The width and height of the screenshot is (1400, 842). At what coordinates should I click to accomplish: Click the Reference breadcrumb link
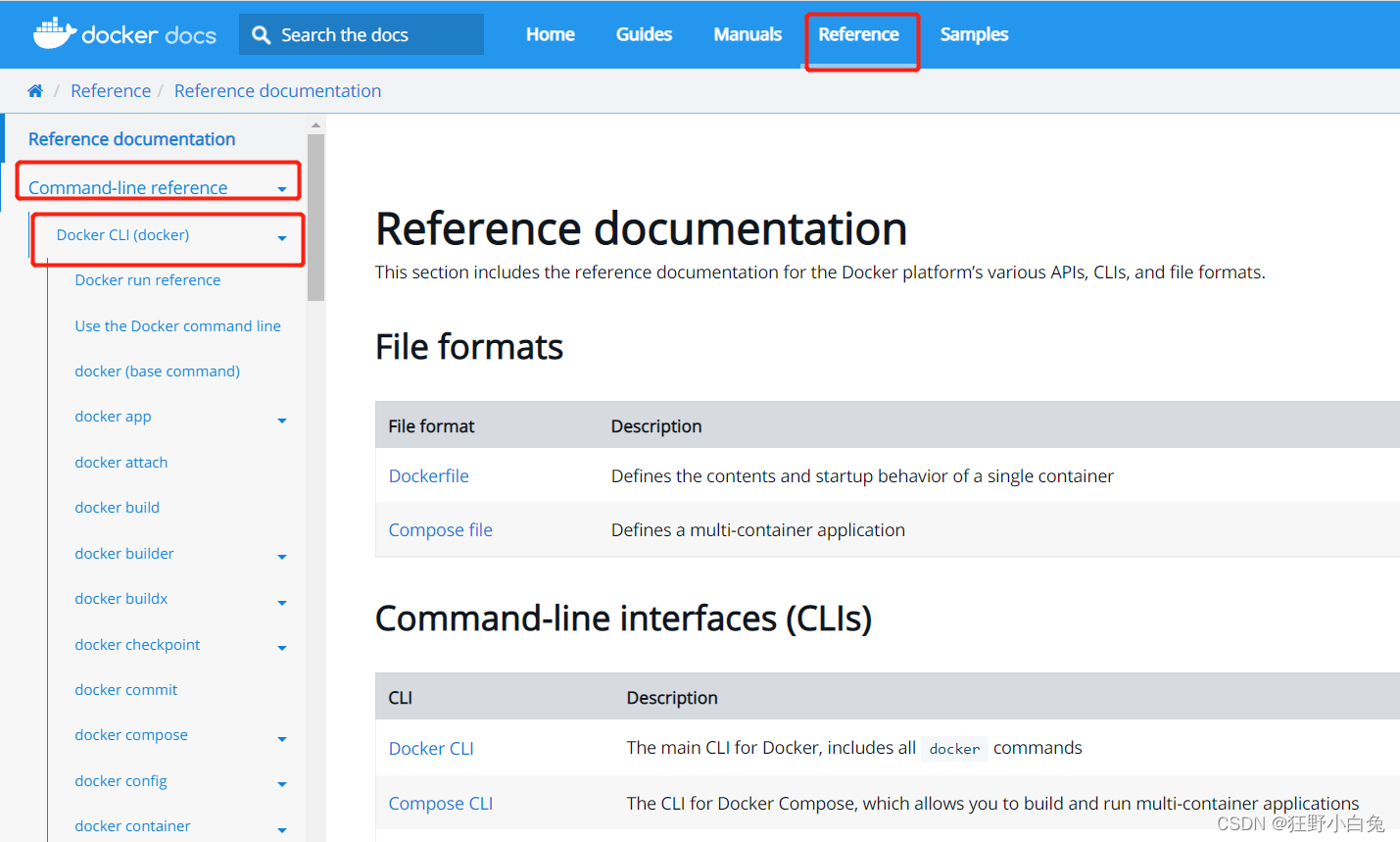(111, 91)
